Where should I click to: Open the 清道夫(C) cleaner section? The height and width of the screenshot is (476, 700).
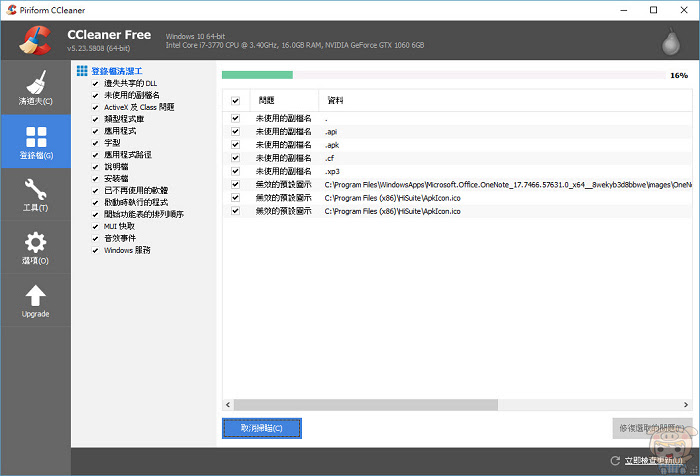pyautogui.click(x=35, y=88)
